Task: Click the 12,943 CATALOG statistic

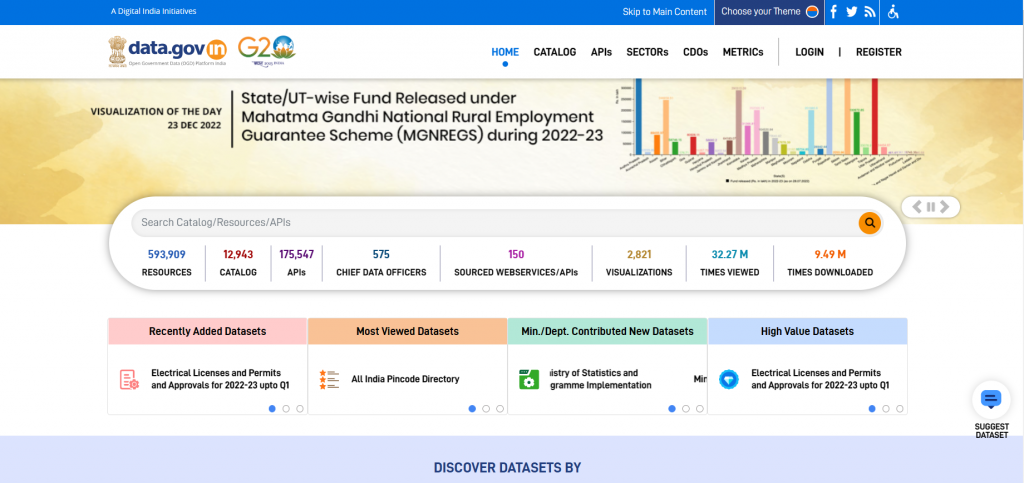Action: tap(238, 263)
